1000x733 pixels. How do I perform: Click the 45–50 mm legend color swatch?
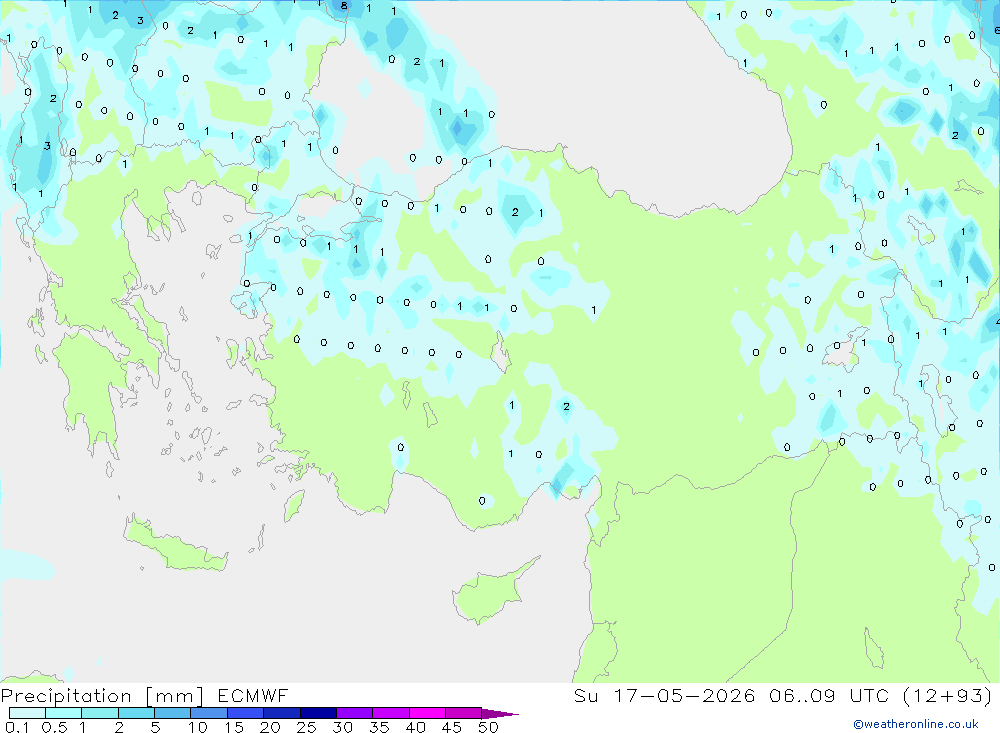[x=463, y=713]
